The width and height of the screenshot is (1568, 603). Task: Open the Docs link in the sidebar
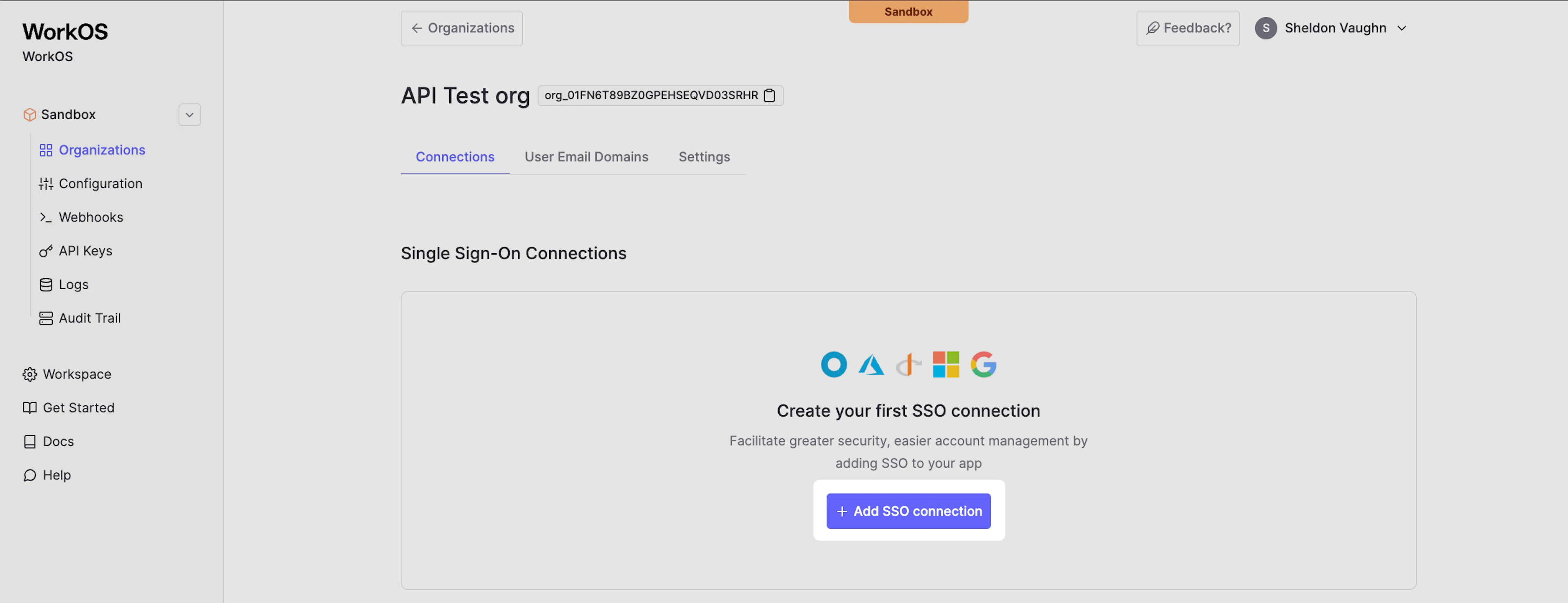coord(58,442)
